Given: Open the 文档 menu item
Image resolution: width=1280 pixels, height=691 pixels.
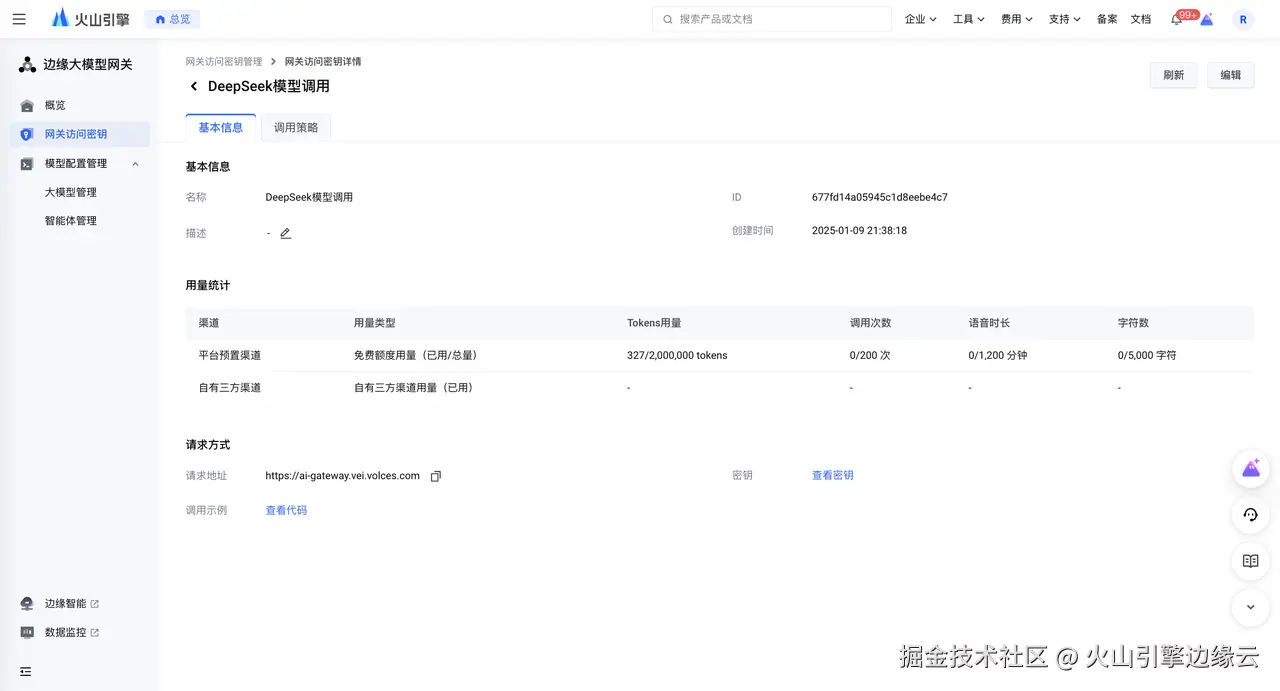Looking at the screenshot, I should (1141, 19).
